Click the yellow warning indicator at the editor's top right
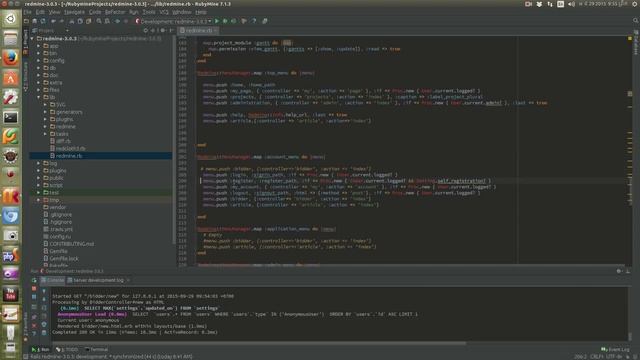Viewport: 640px width, 360px height. (630, 38)
